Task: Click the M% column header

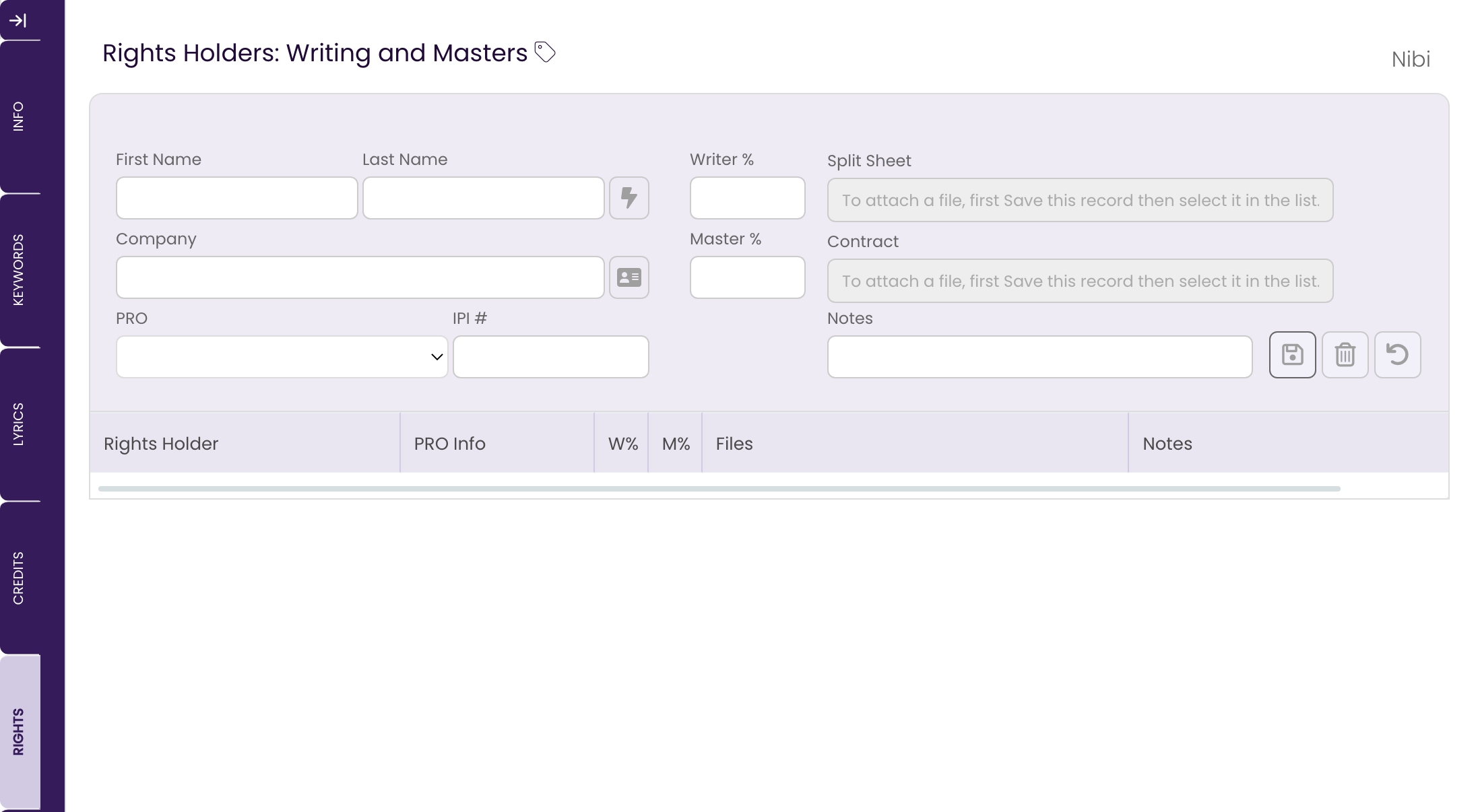Action: [x=676, y=443]
